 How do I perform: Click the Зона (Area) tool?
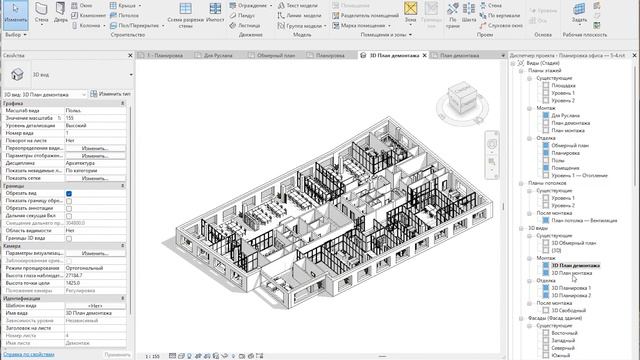point(410,12)
